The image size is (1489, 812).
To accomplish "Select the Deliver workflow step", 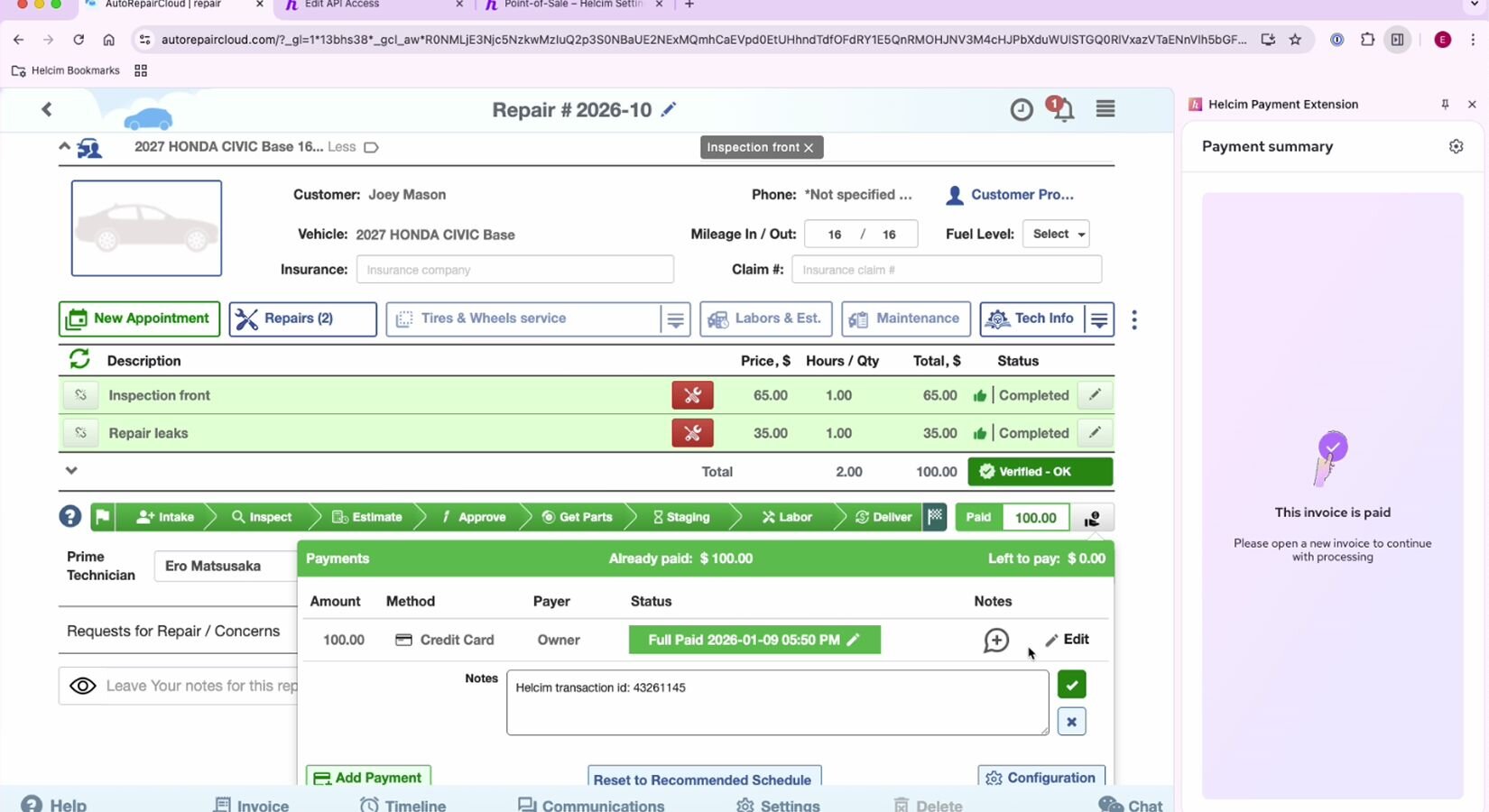I will point(883,517).
